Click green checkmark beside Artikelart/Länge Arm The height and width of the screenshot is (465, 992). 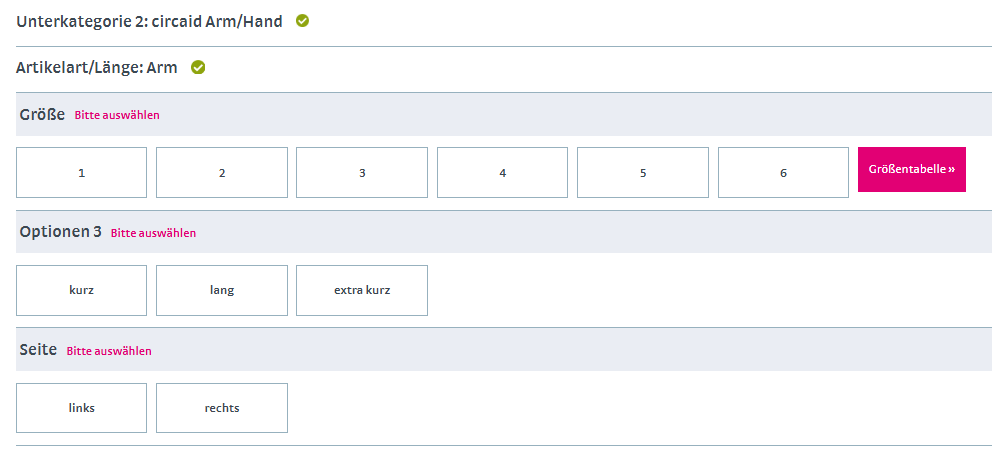198,68
